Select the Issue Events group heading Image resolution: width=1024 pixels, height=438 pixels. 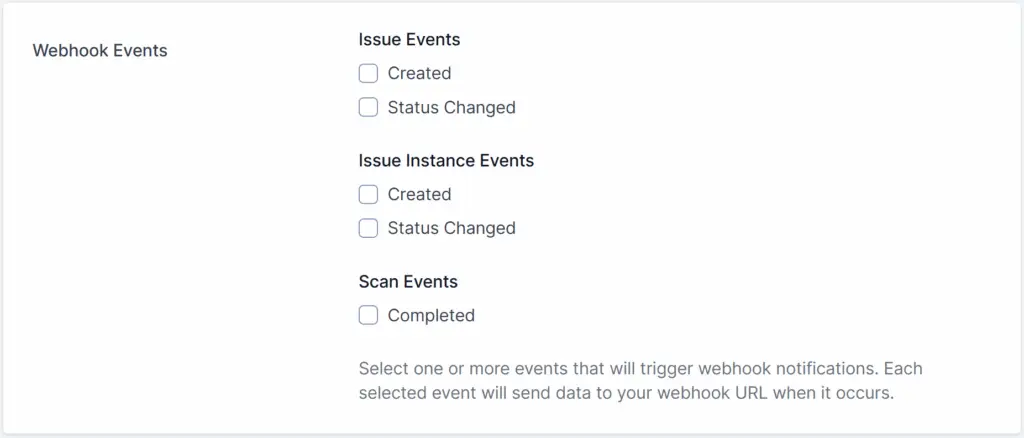pyautogui.click(x=409, y=40)
